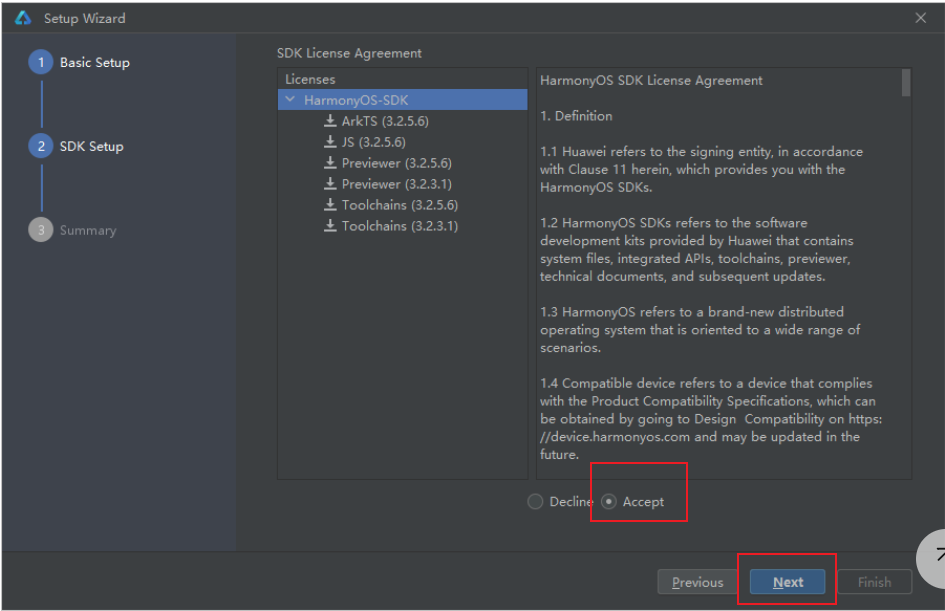Click download icon beside Toolchains (3.2.5.6)
This screenshot has width=945, height=611.
(x=330, y=205)
